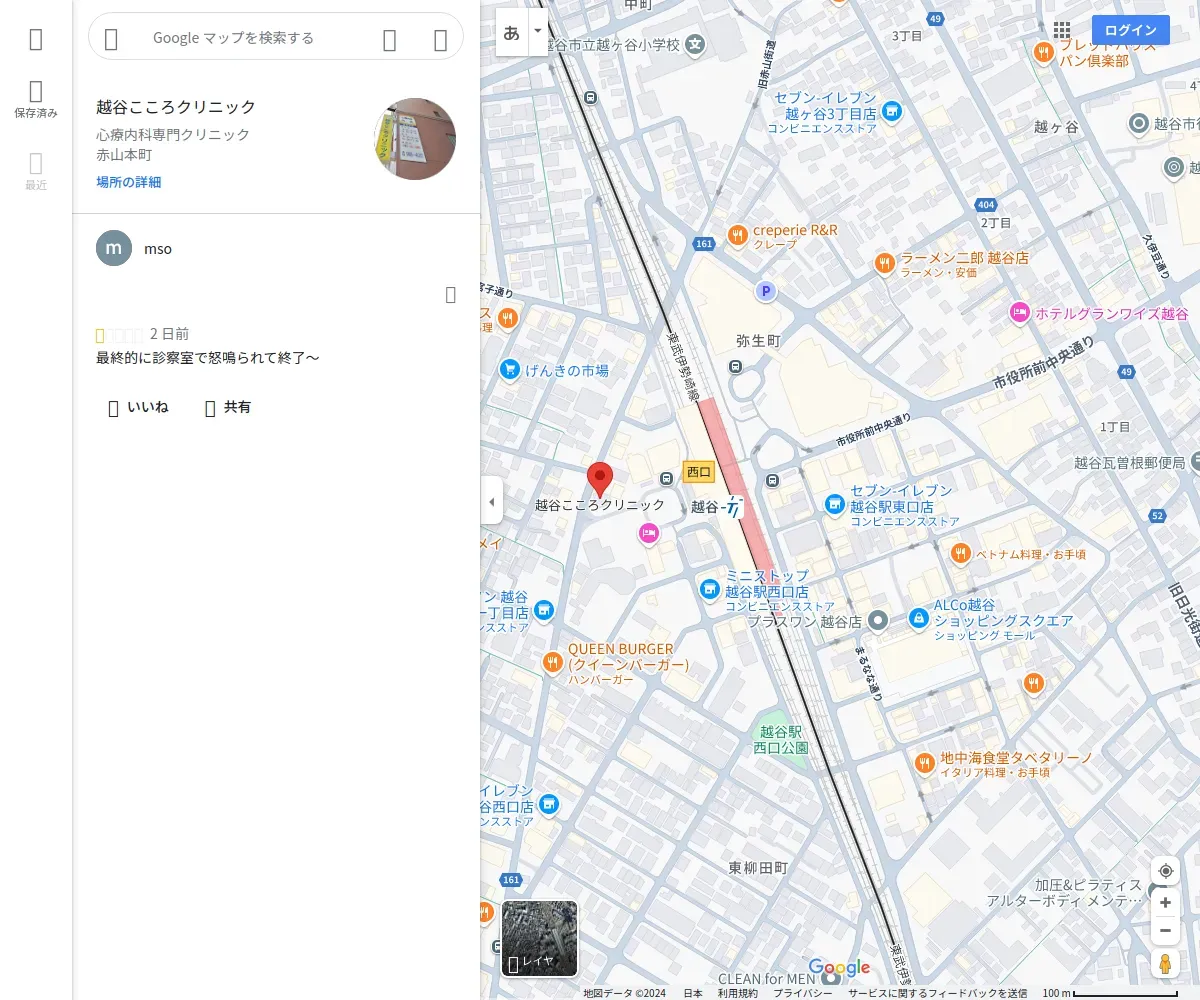
Task: Expand the input method dropdown arrow
Action: (538, 32)
